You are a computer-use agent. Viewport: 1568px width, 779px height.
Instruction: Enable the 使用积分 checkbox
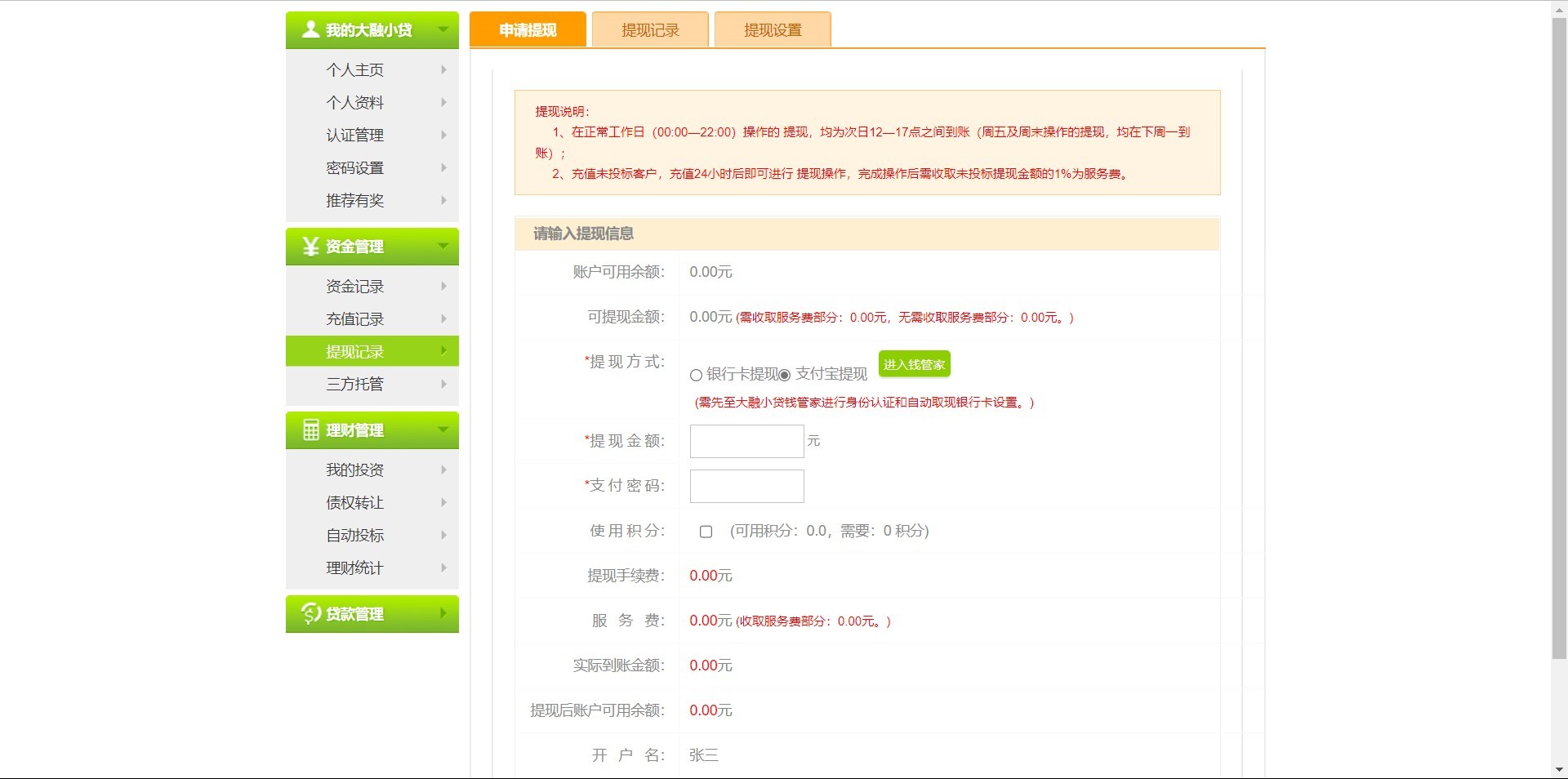(x=706, y=532)
